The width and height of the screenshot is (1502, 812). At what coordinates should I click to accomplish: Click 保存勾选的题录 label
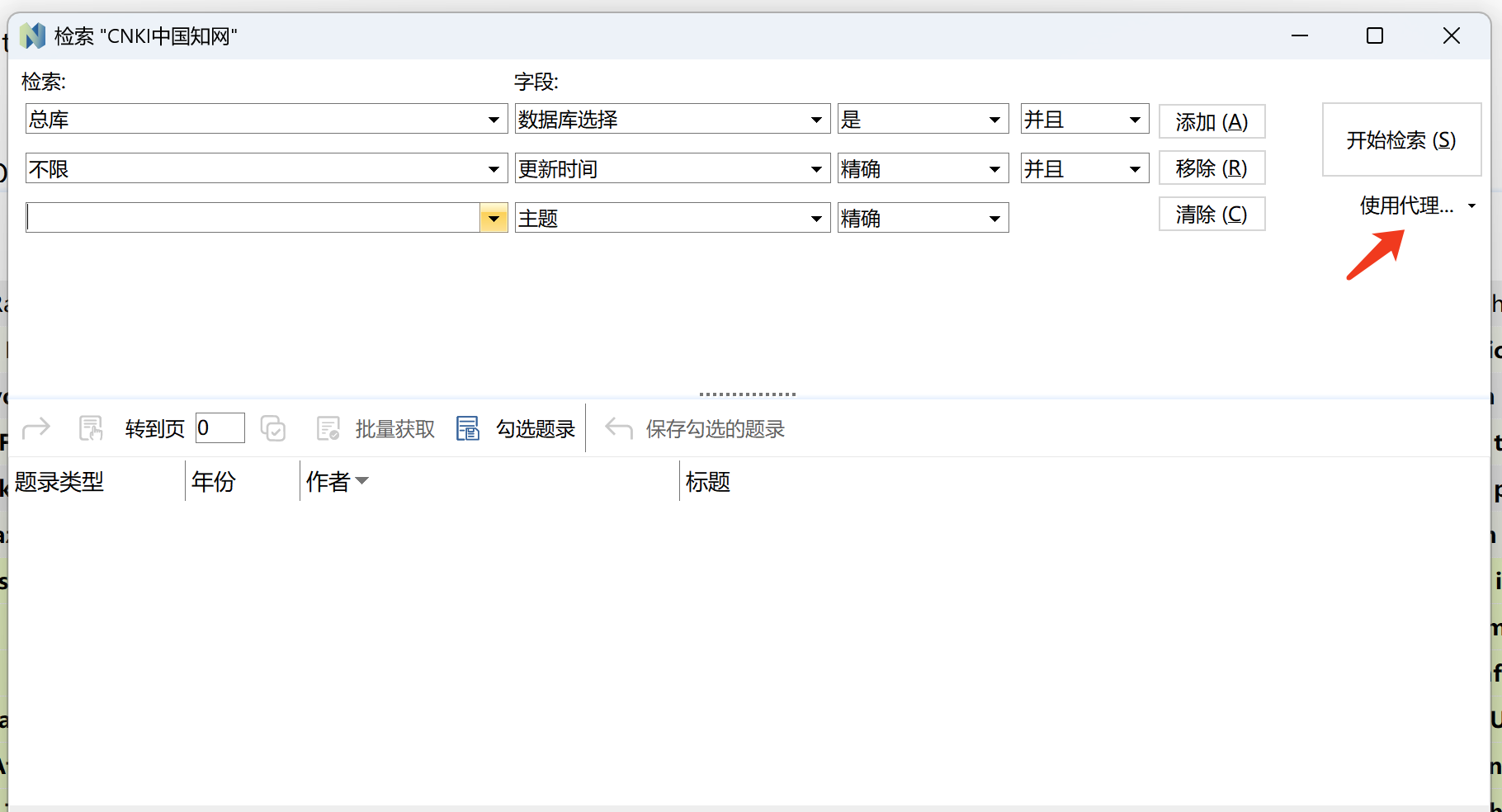tap(715, 429)
